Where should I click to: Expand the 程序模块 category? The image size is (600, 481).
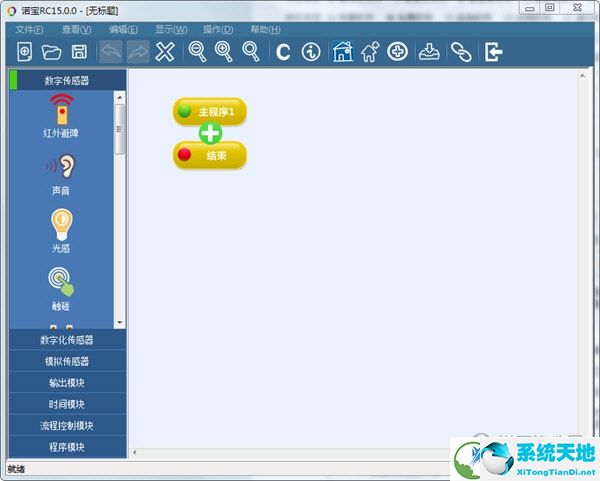click(68, 447)
